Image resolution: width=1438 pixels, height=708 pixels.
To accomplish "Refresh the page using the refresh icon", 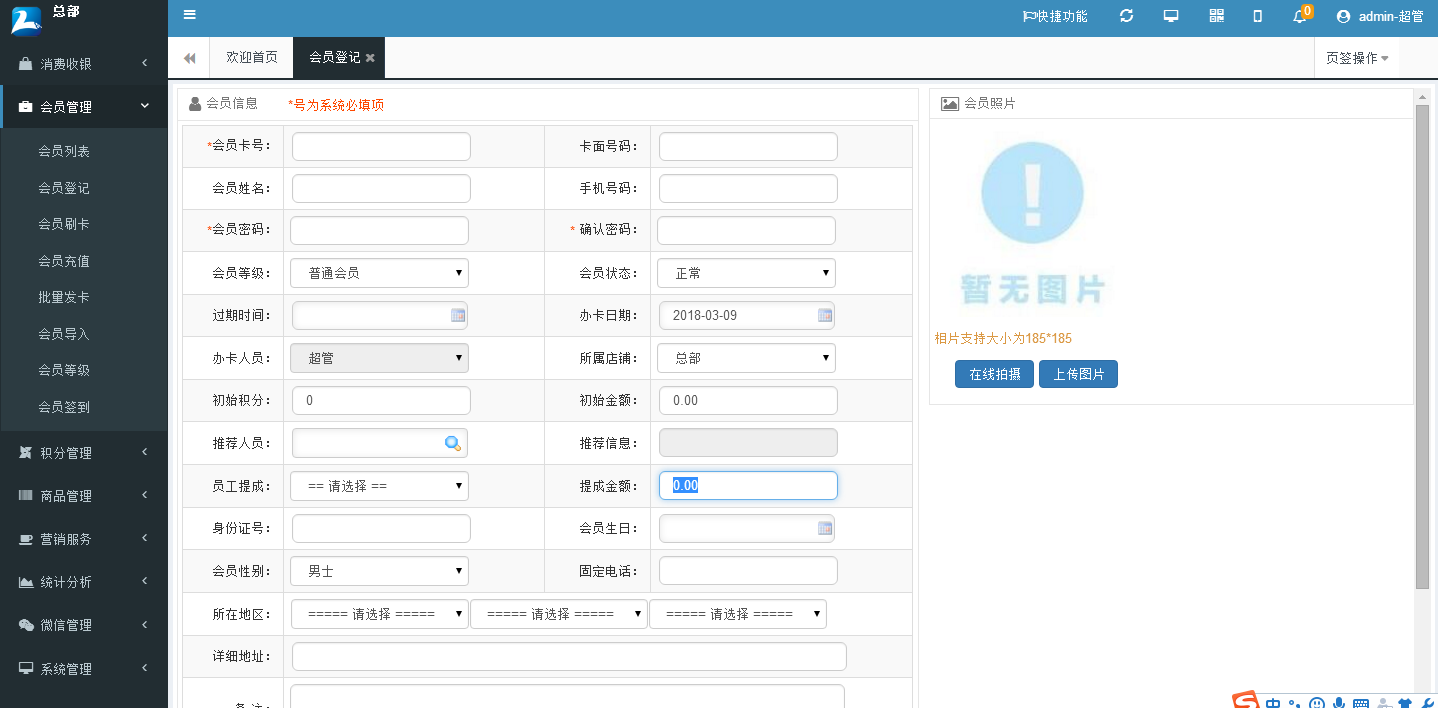I will (1126, 16).
